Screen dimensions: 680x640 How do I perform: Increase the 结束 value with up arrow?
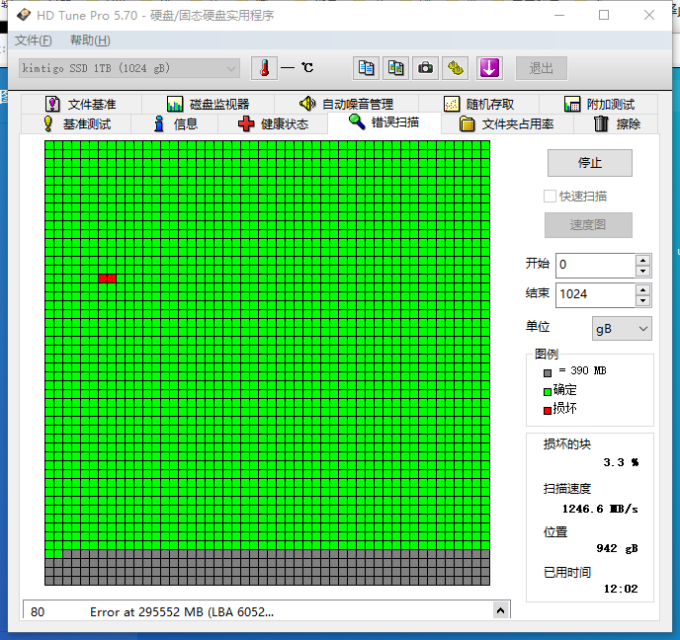tap(643, 290)
